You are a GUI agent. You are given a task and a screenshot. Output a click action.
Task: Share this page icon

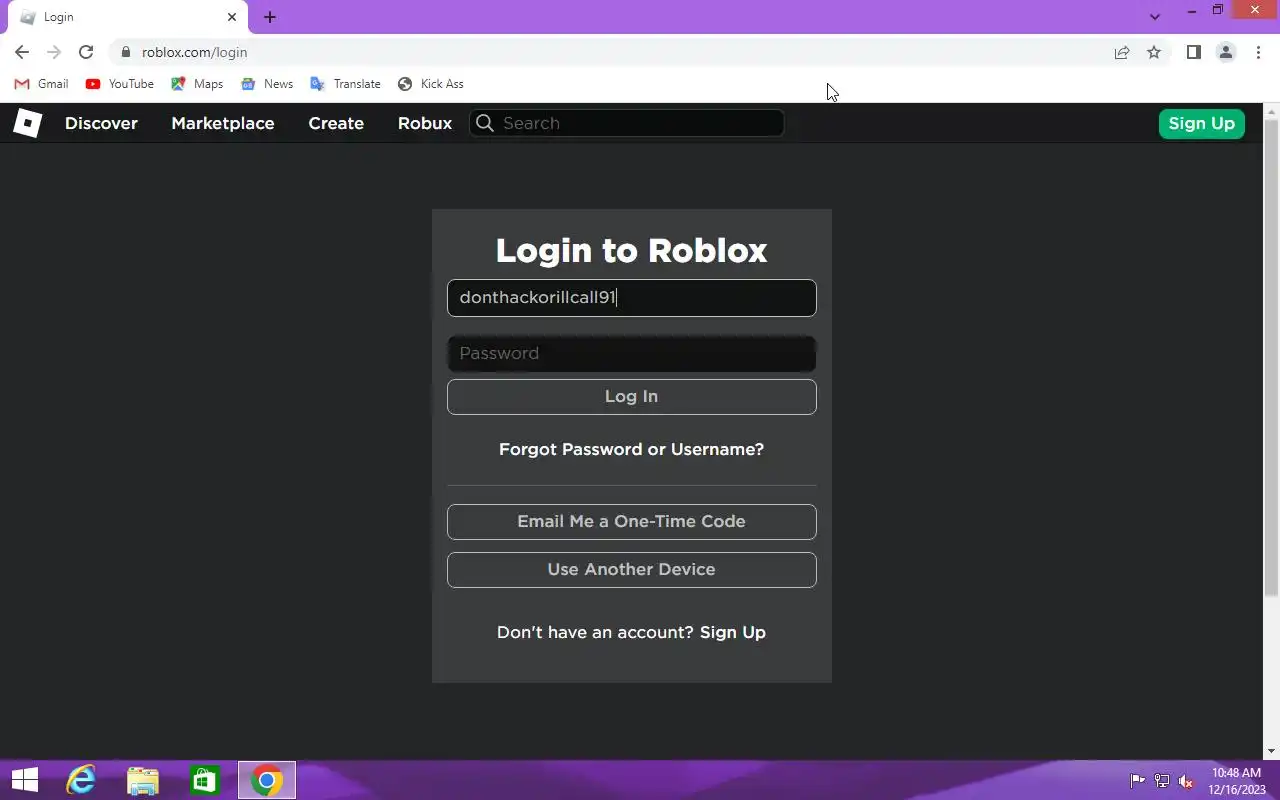(1122, 52)
